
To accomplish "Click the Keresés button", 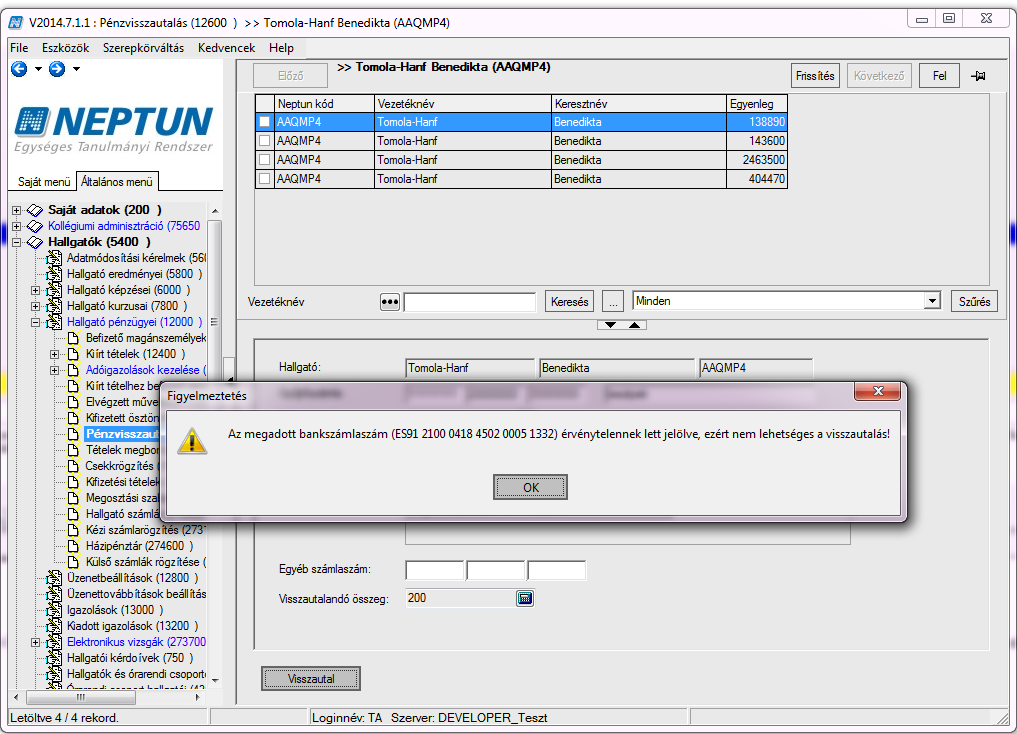I will pos(569,302).
